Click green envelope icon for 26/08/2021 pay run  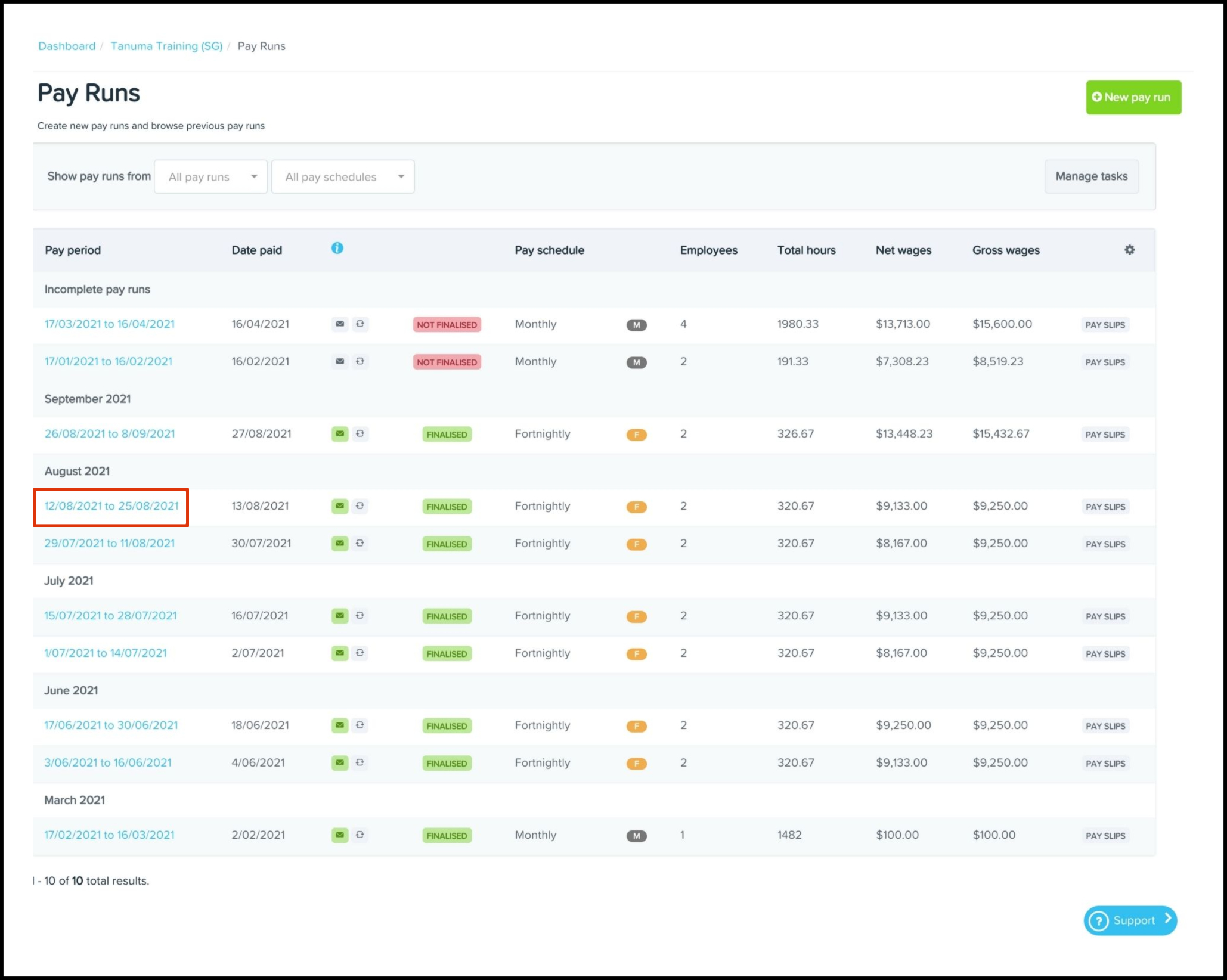click(340, 434)
